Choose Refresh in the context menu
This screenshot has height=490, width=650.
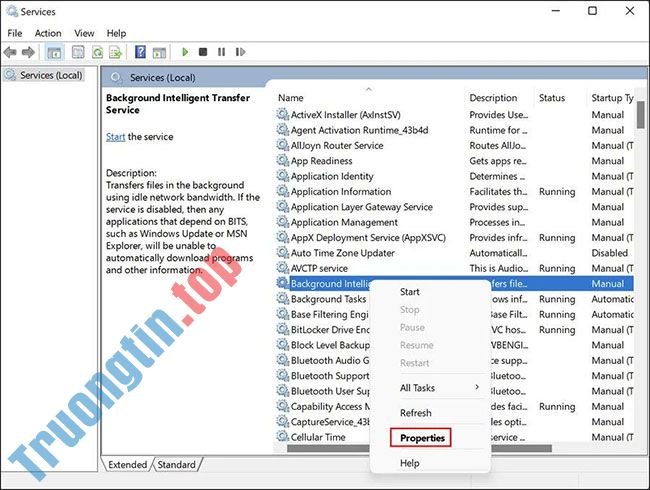coord(416,413)
